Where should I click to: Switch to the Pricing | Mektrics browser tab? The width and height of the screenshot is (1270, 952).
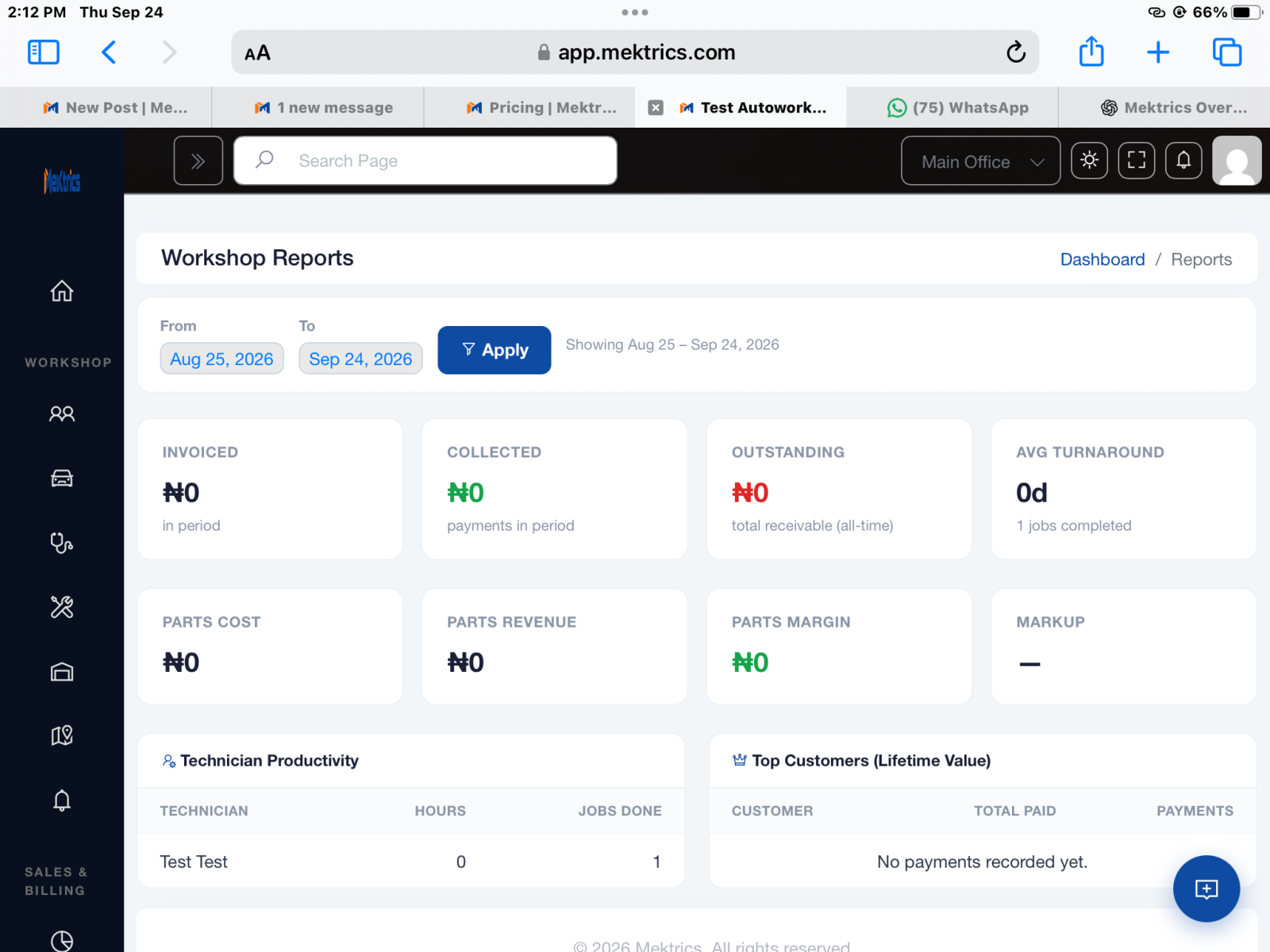point(542,108)
